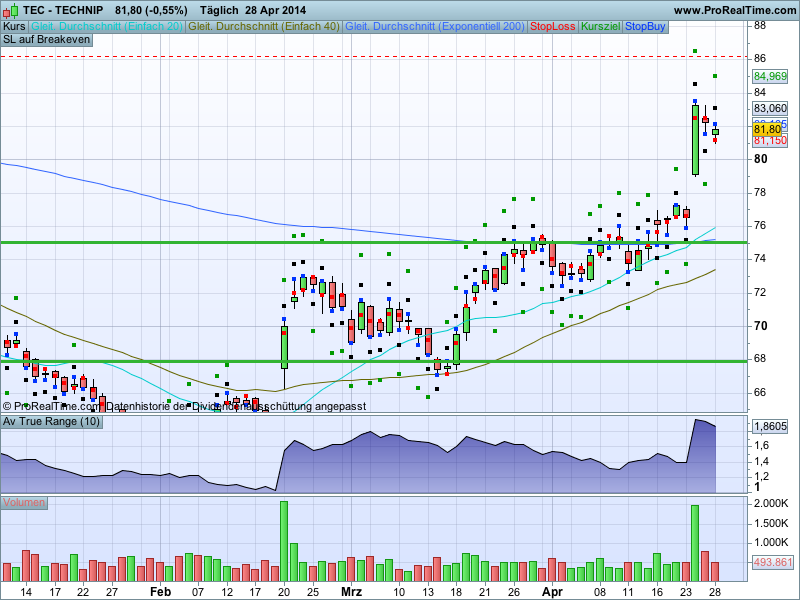
Task: Click the ATR value label 1,8605
Action: [770, 427]
